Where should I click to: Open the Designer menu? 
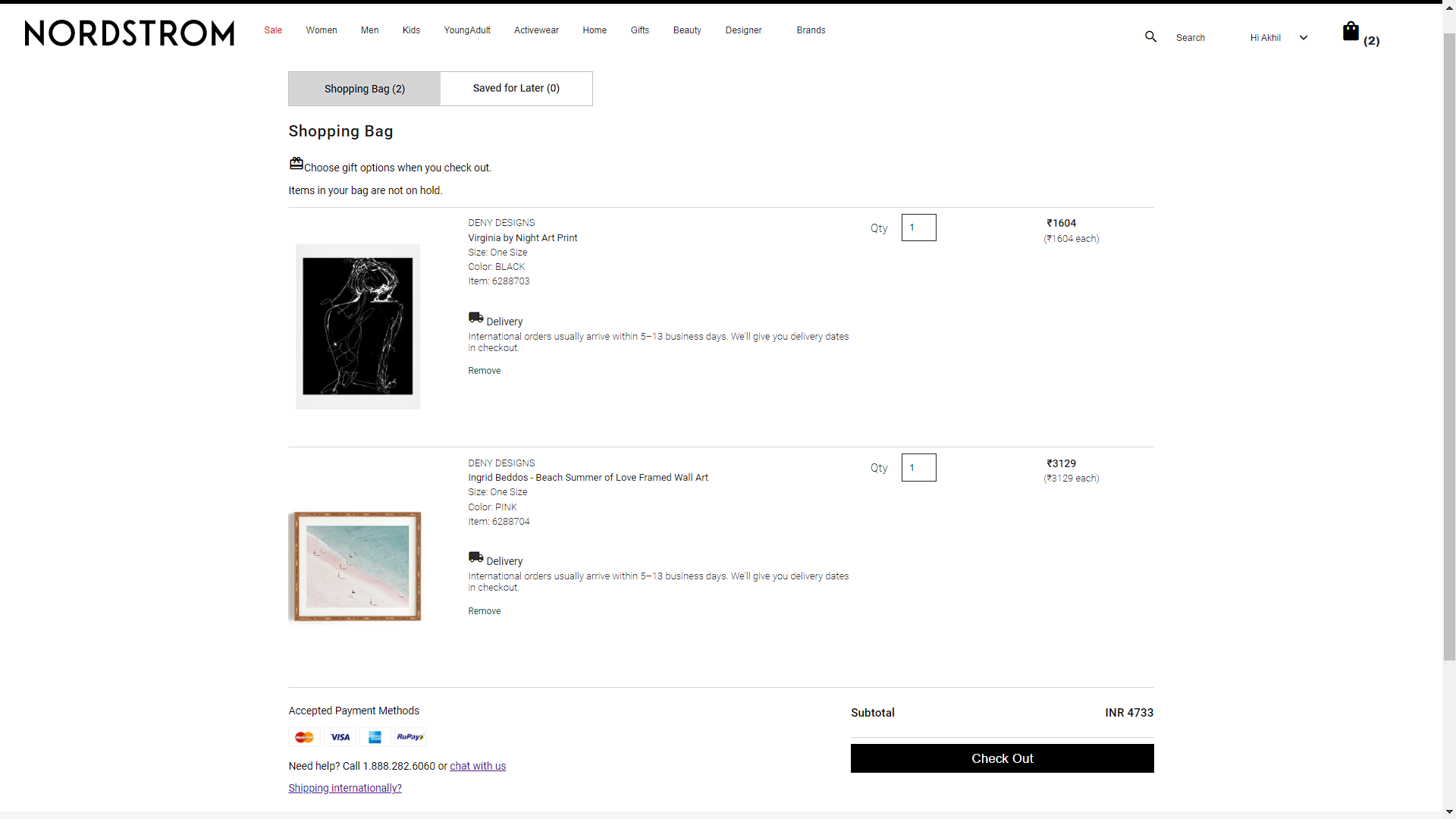point(743,30)
